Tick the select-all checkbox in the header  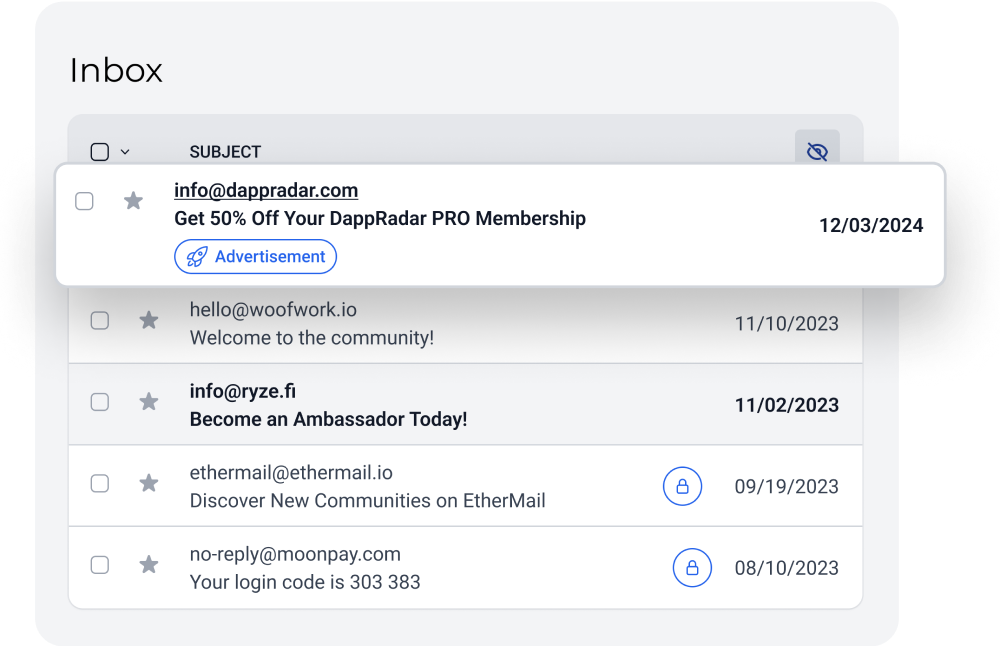click(99, 152)
